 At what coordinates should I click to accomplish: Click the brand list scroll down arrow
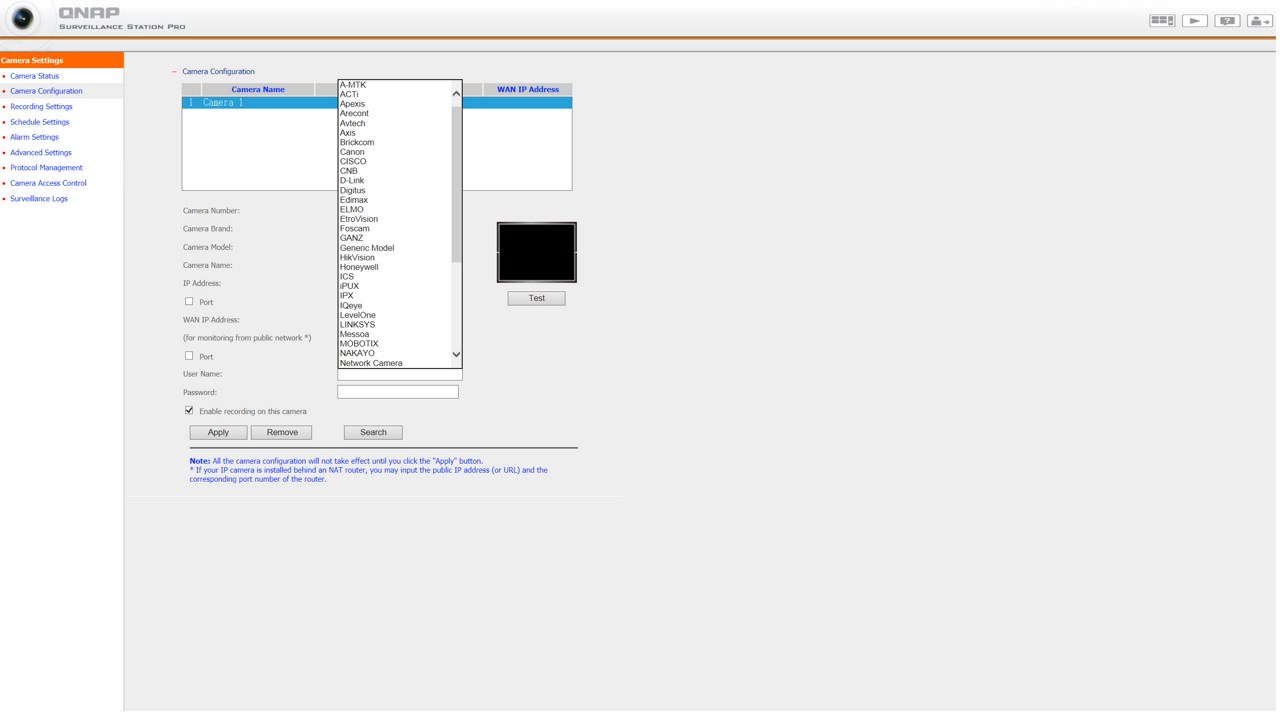point(457,355)
